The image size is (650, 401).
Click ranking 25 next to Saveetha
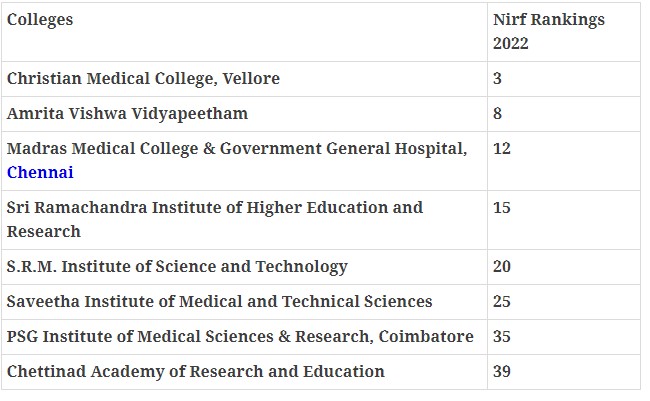tap(502, 301)
